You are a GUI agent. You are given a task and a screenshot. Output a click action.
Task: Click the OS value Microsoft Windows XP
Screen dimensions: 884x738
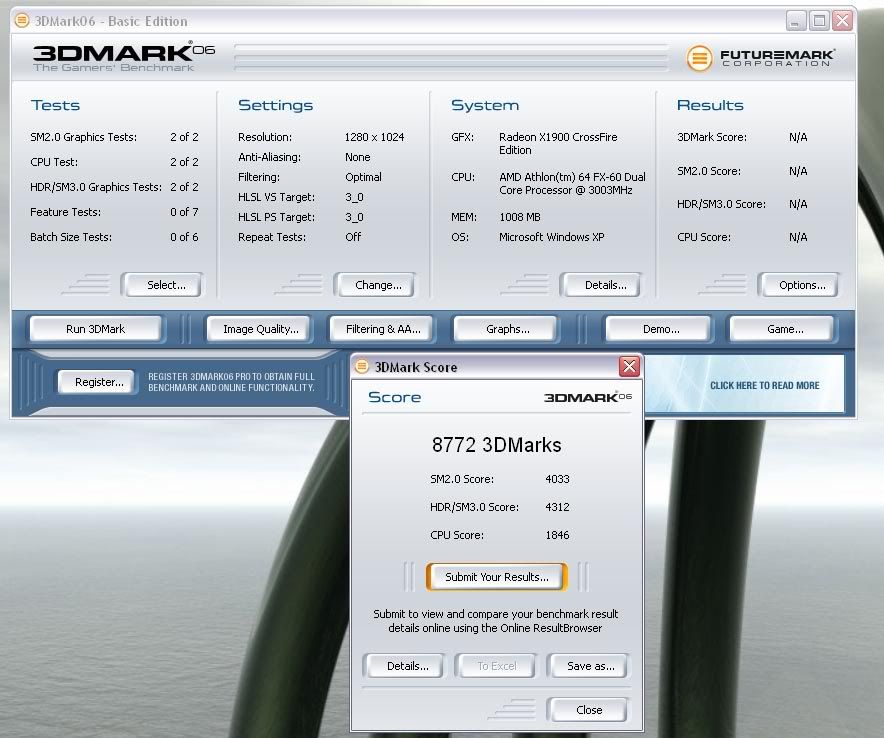pos(551,237)
